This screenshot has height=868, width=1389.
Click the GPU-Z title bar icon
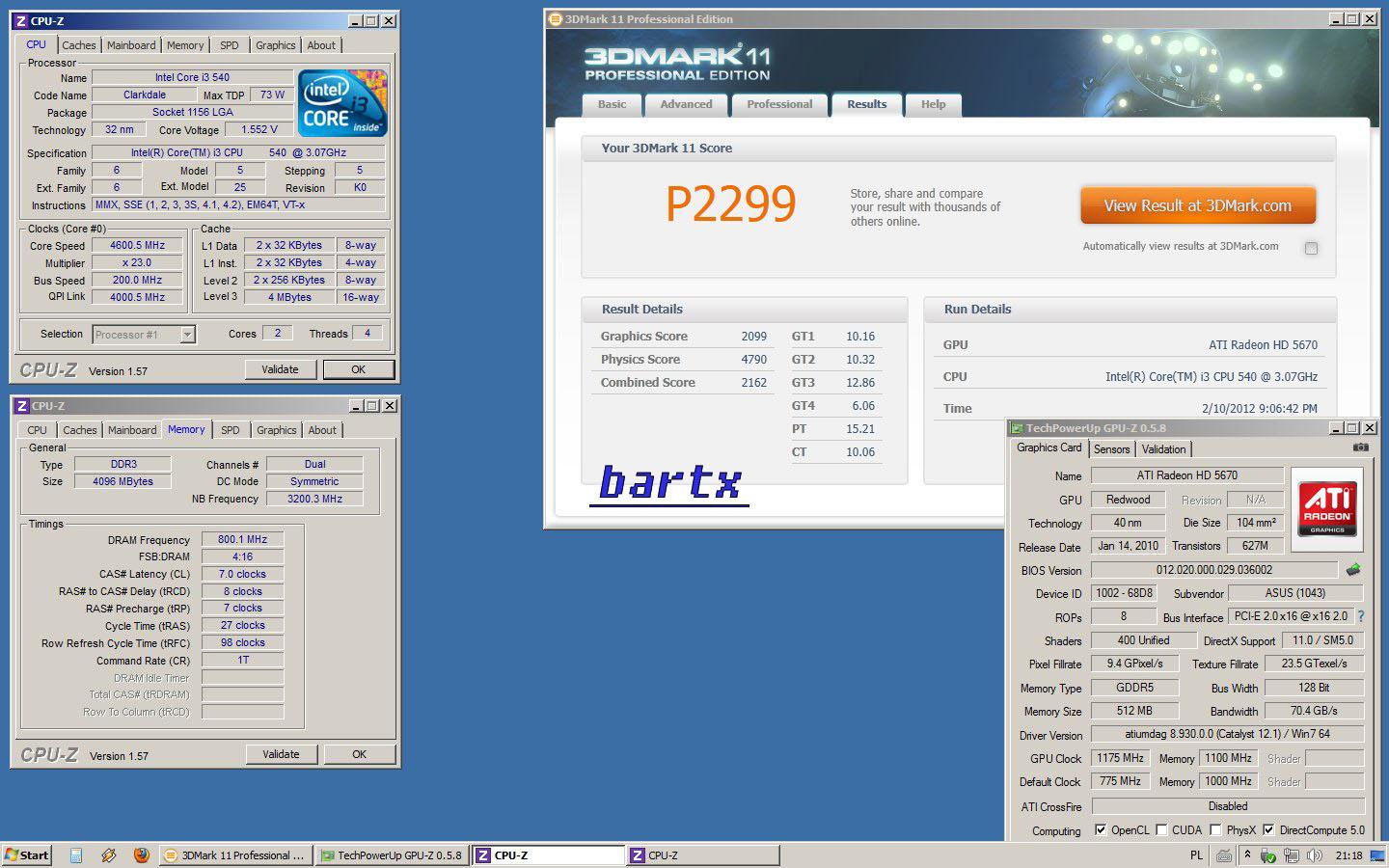pos(1017,427)
